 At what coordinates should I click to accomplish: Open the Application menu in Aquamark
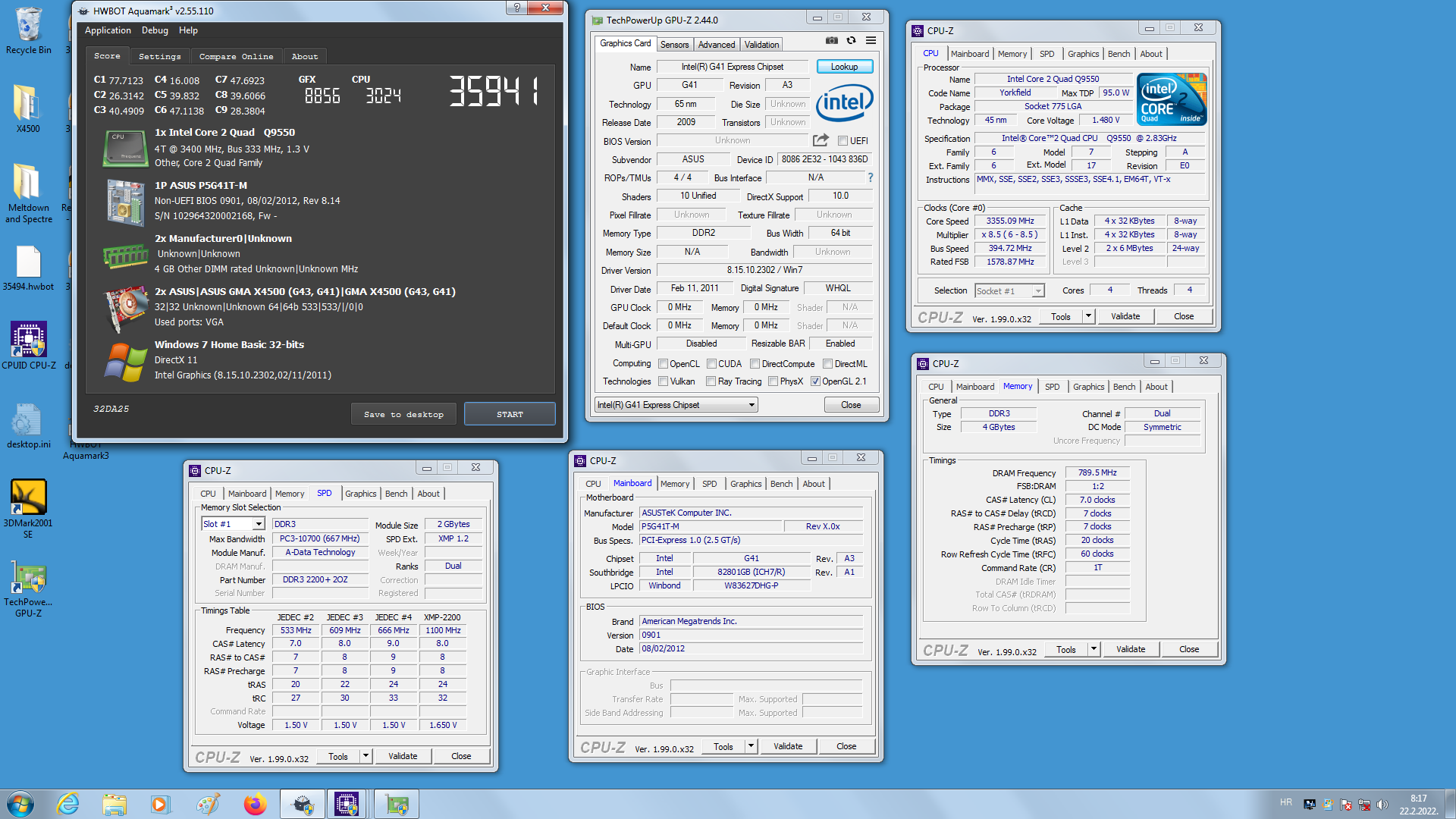(108, 30)
